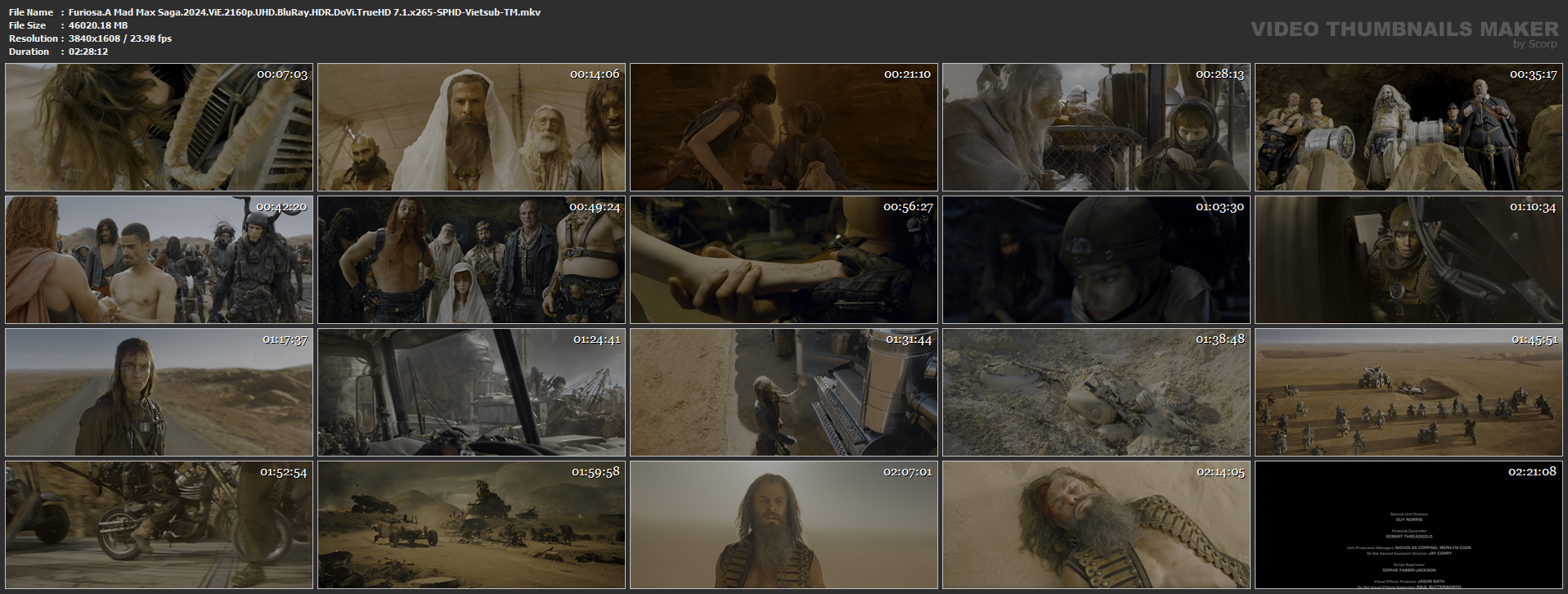Screen dimensions: 1568x594
Task: Select the thumbnail at 01:31:44
Action: coord(784,393)
